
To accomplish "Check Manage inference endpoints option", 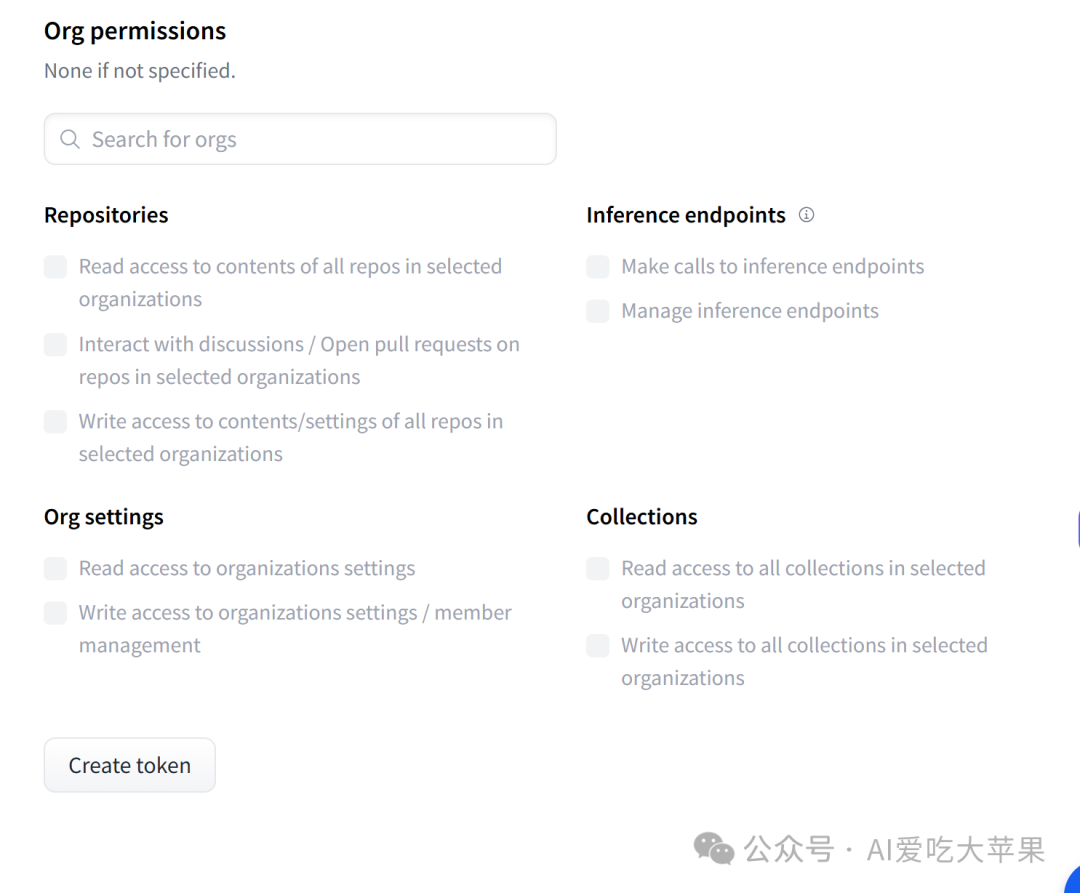I will [598, 311].
